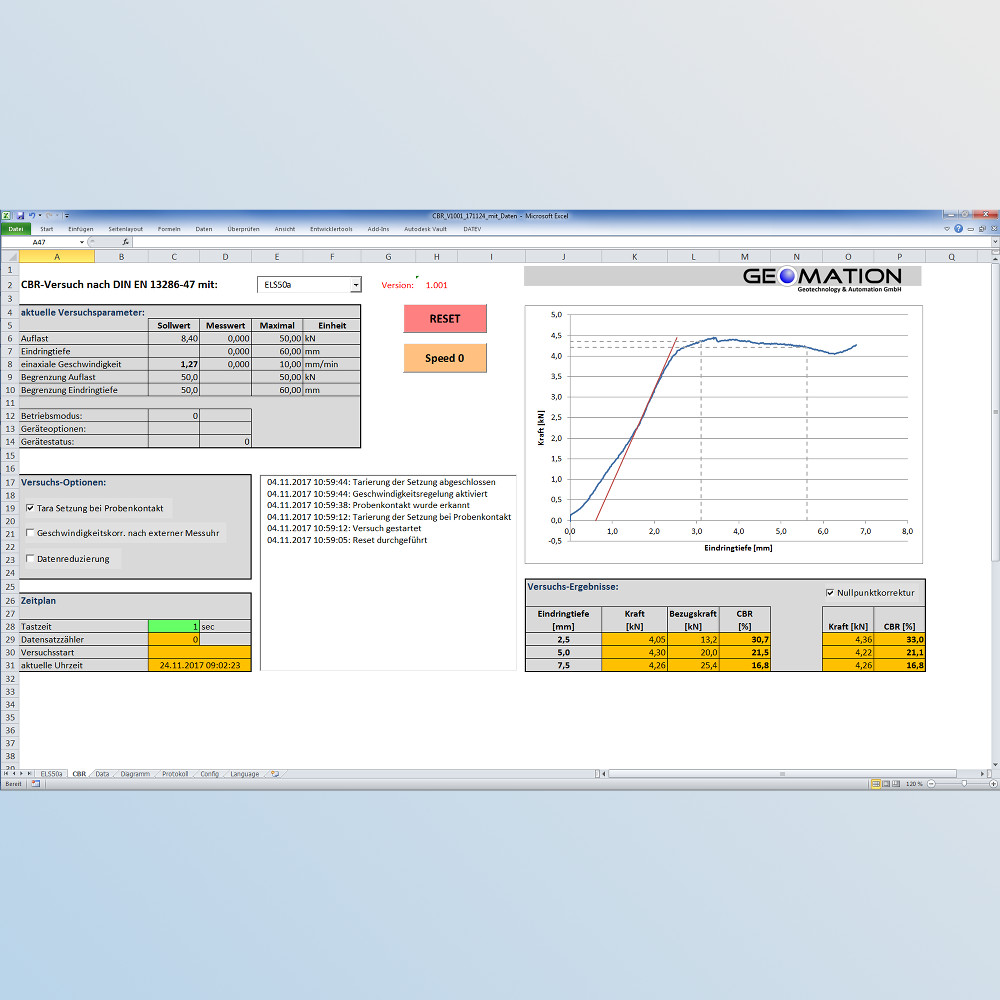This screenshot has width=1000, height=1000.
Task: Open the Seitenlayout ribbon tab
Action: tap(125, 229)
